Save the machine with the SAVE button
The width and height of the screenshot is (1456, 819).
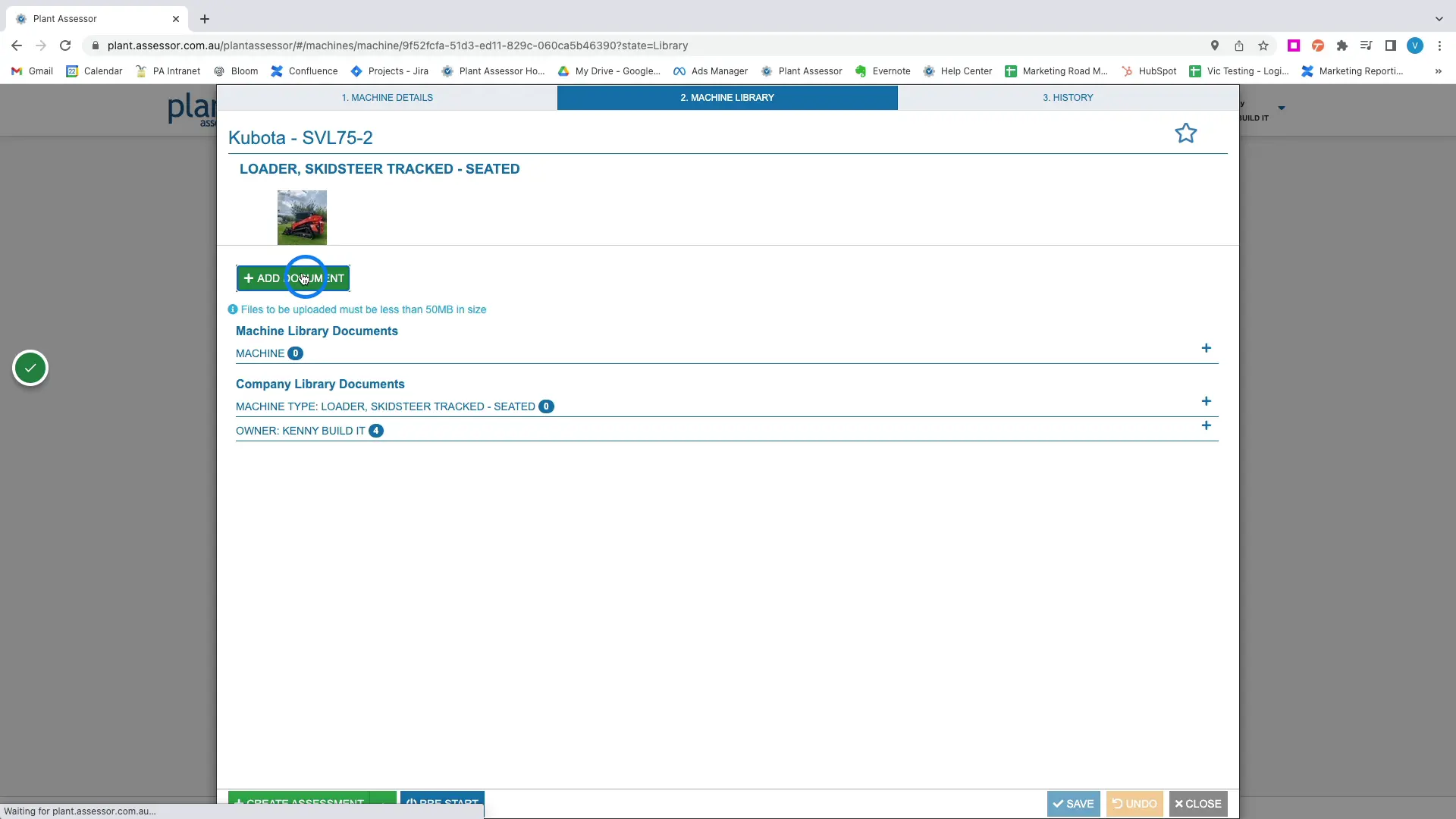pyautogui.click(x=1073, y=804)
